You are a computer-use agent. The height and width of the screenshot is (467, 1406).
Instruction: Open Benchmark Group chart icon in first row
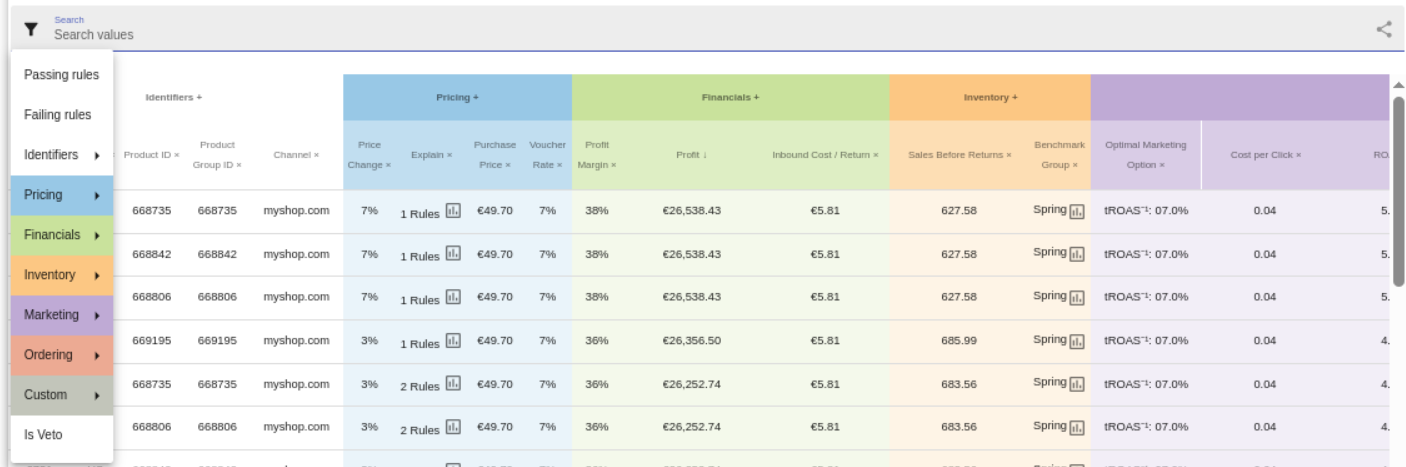pos(1077,211)
